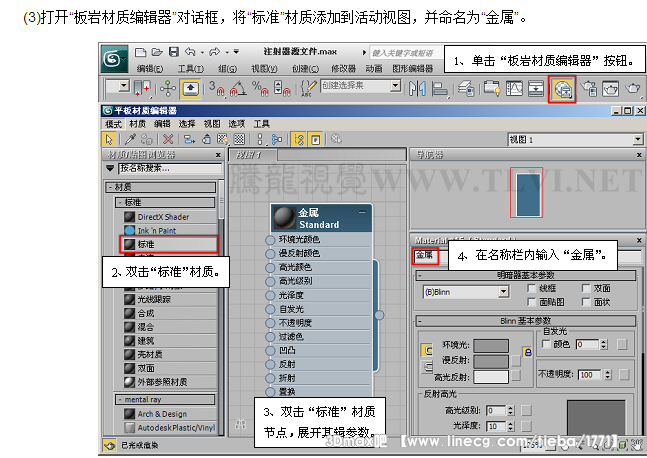
Task: Click the 漫反射 color swatch
Action: 491,361
